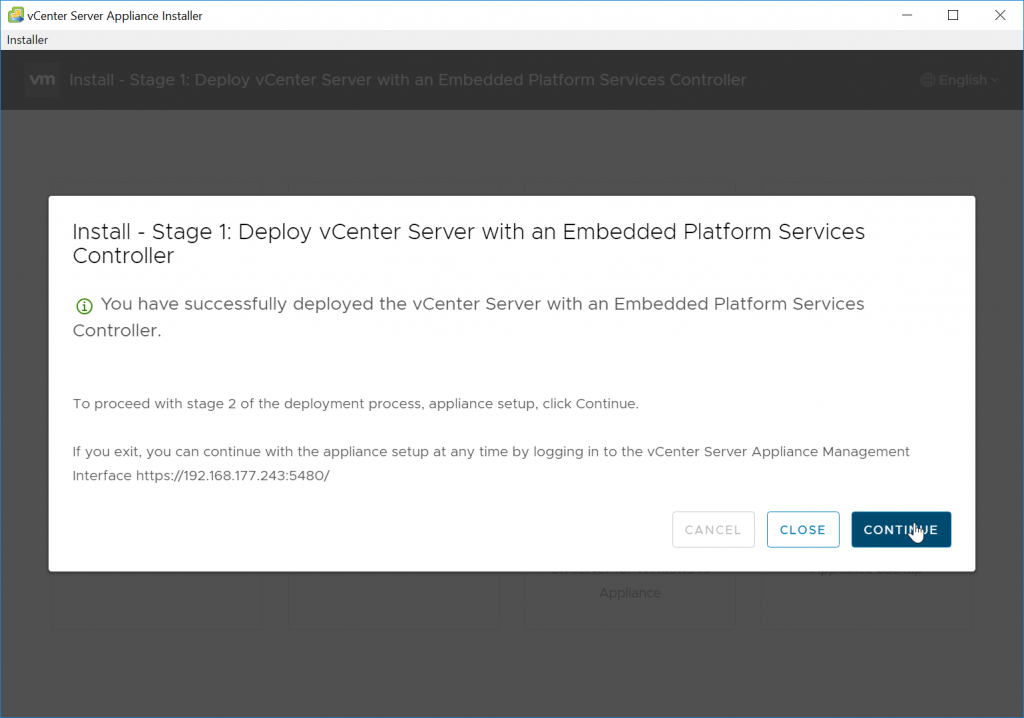
Task: Open the English language dropdown
Action: [959, 80]
